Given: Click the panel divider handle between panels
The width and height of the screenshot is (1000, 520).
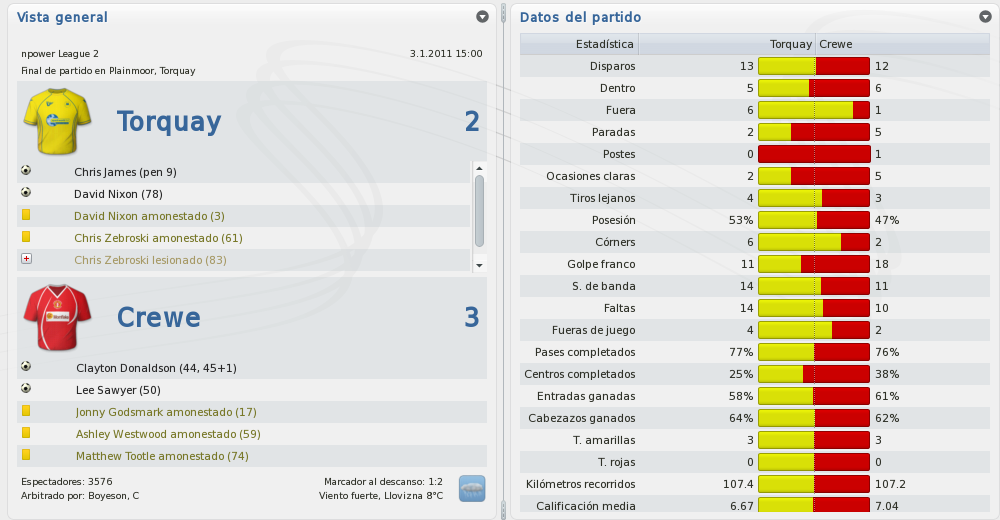Looking at the screenshot, I should pyautogui.click(x=504, y=260).
